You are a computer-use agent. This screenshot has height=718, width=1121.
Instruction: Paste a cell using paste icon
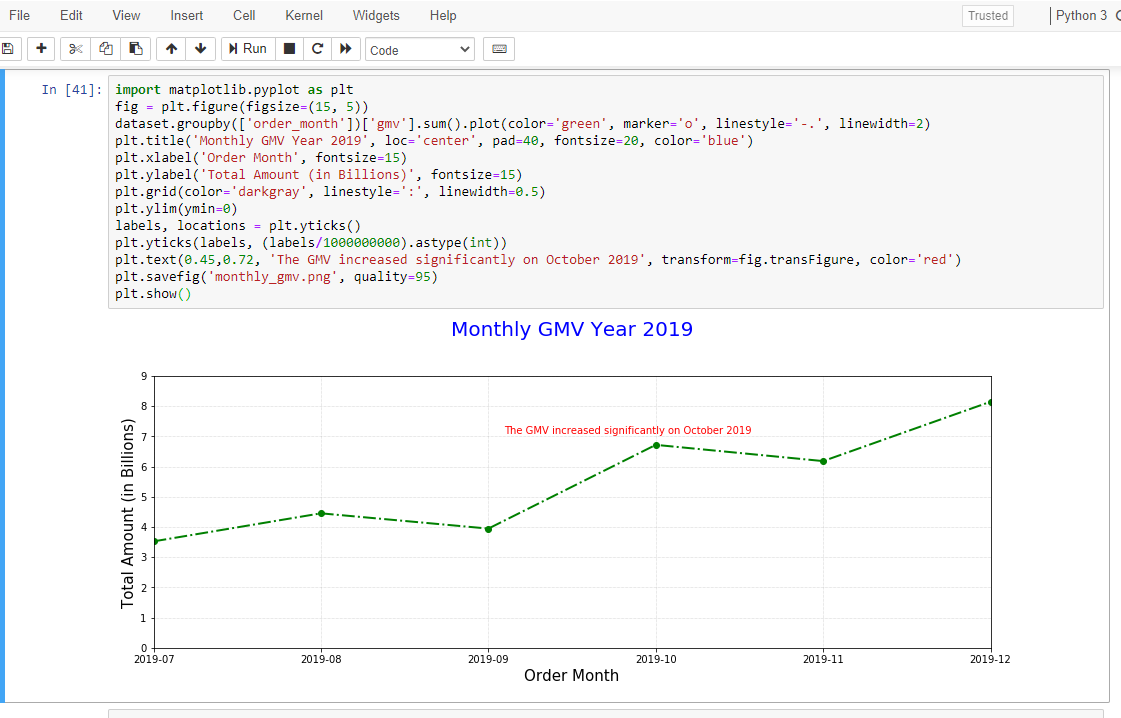135,48
